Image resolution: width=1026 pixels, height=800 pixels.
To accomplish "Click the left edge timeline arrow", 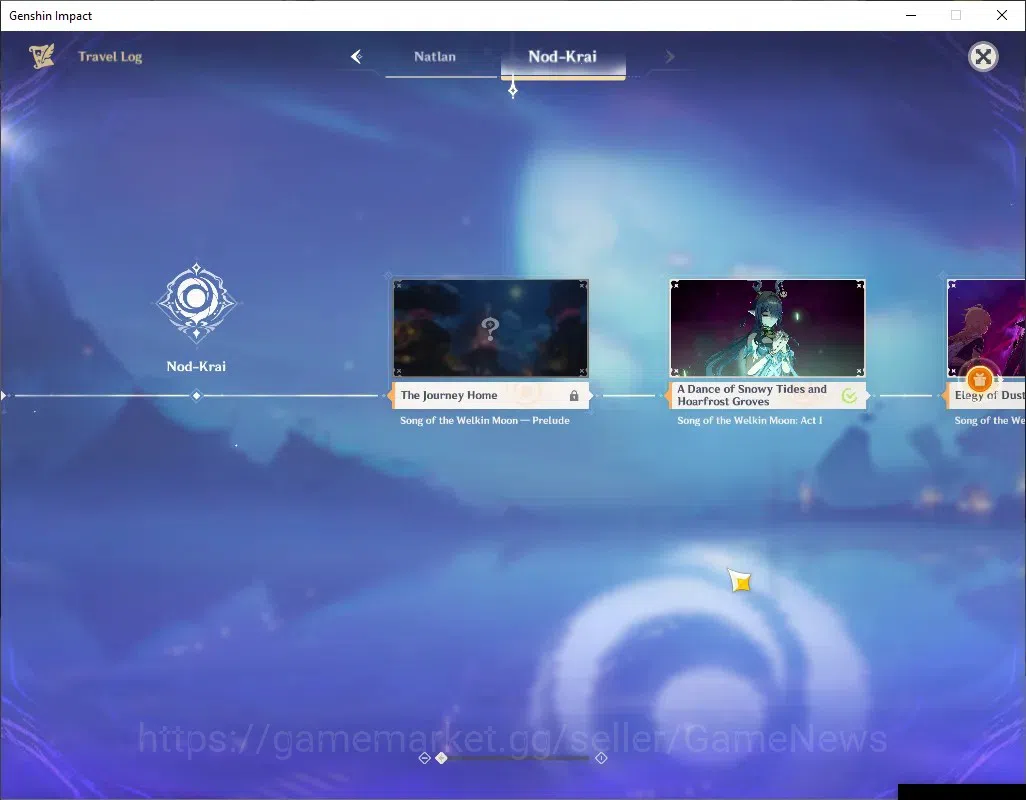I will pyautogui.click(x=4, y=396).
